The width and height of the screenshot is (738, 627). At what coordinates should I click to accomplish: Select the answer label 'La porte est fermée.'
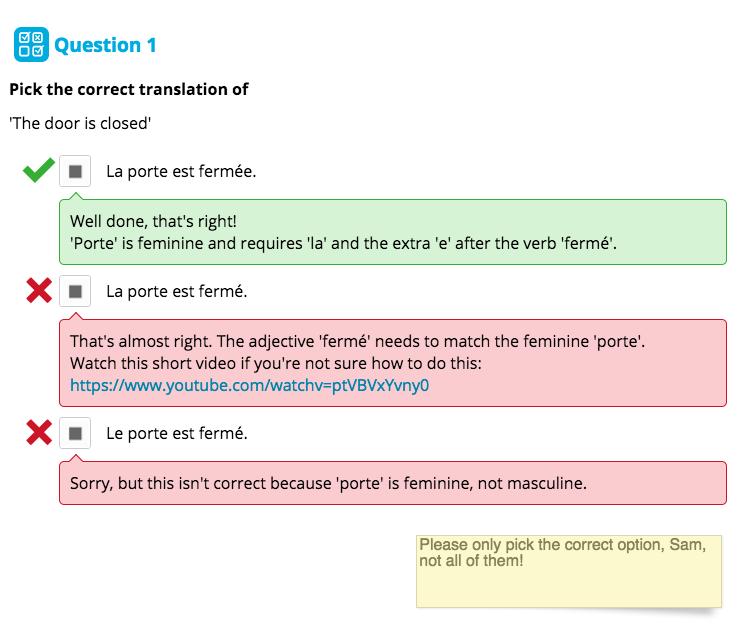click(x=181, y=171)
